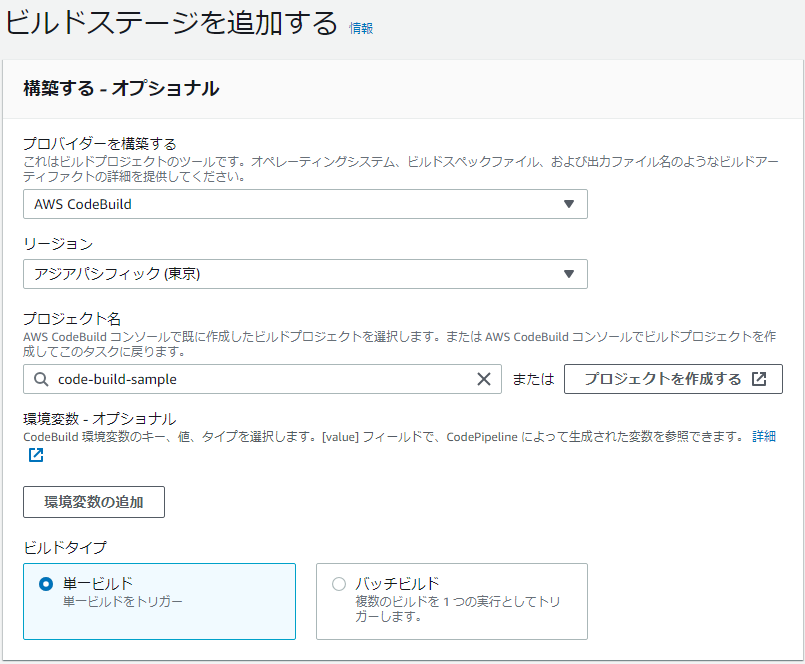Click the バッチビルド option card

[450, 602]
